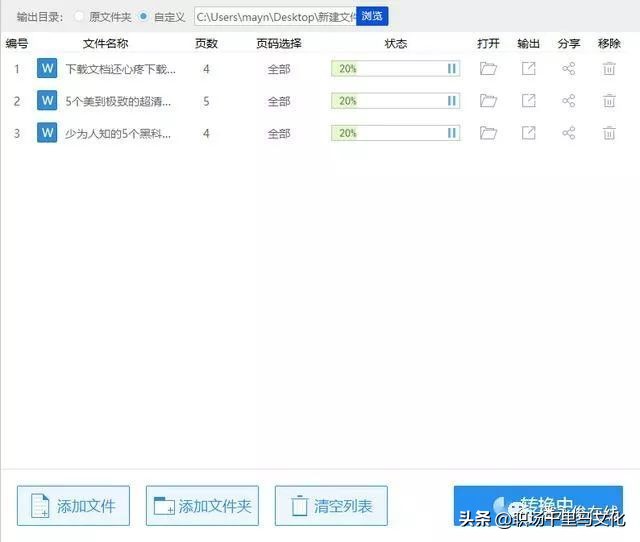Viewport: 640px width, 542px height.
Task: Share the file in row 1
Action: pos(569,69)
